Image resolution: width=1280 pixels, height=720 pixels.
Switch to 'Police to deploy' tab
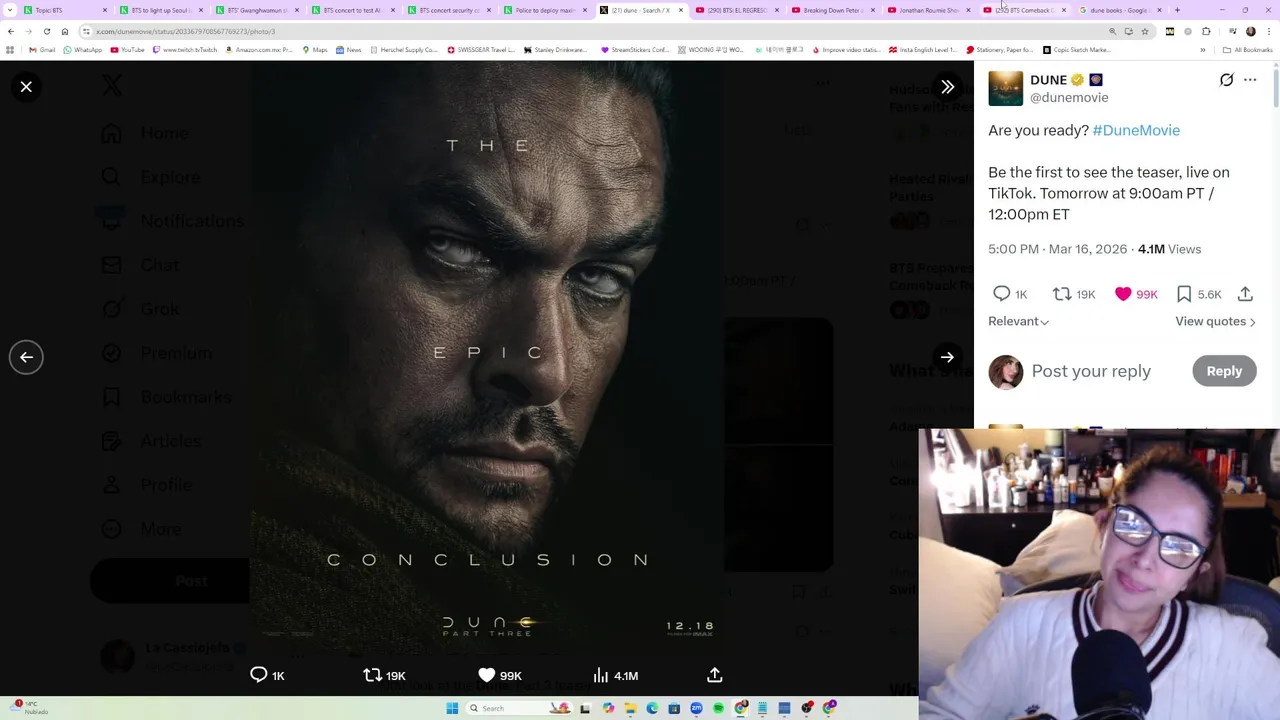pos(543,10)
